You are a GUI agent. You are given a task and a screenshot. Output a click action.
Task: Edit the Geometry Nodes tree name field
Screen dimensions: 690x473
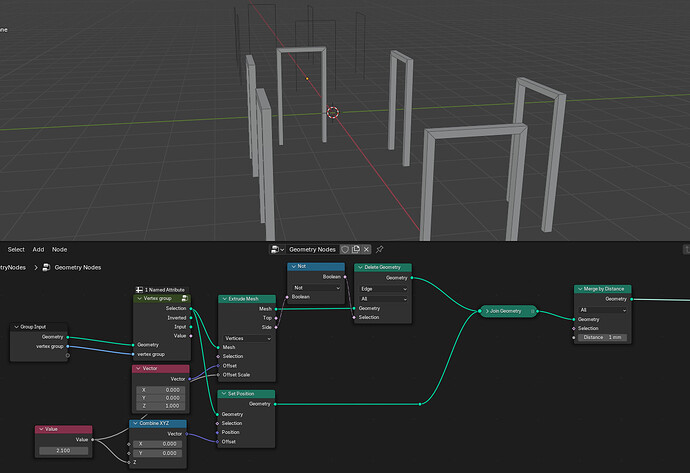pos(312,249)
